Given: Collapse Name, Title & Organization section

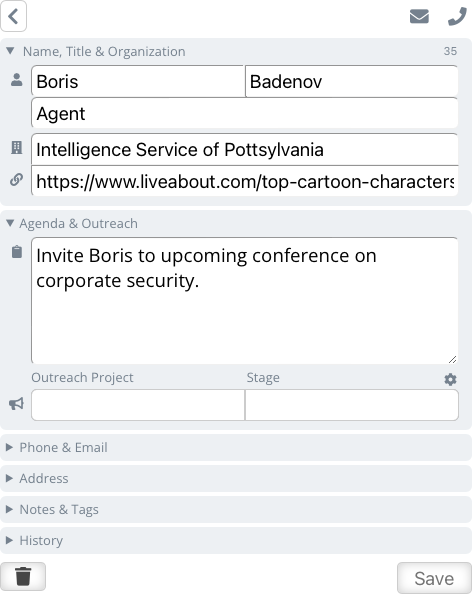Looking at the screenshot, I should (97, 52).
